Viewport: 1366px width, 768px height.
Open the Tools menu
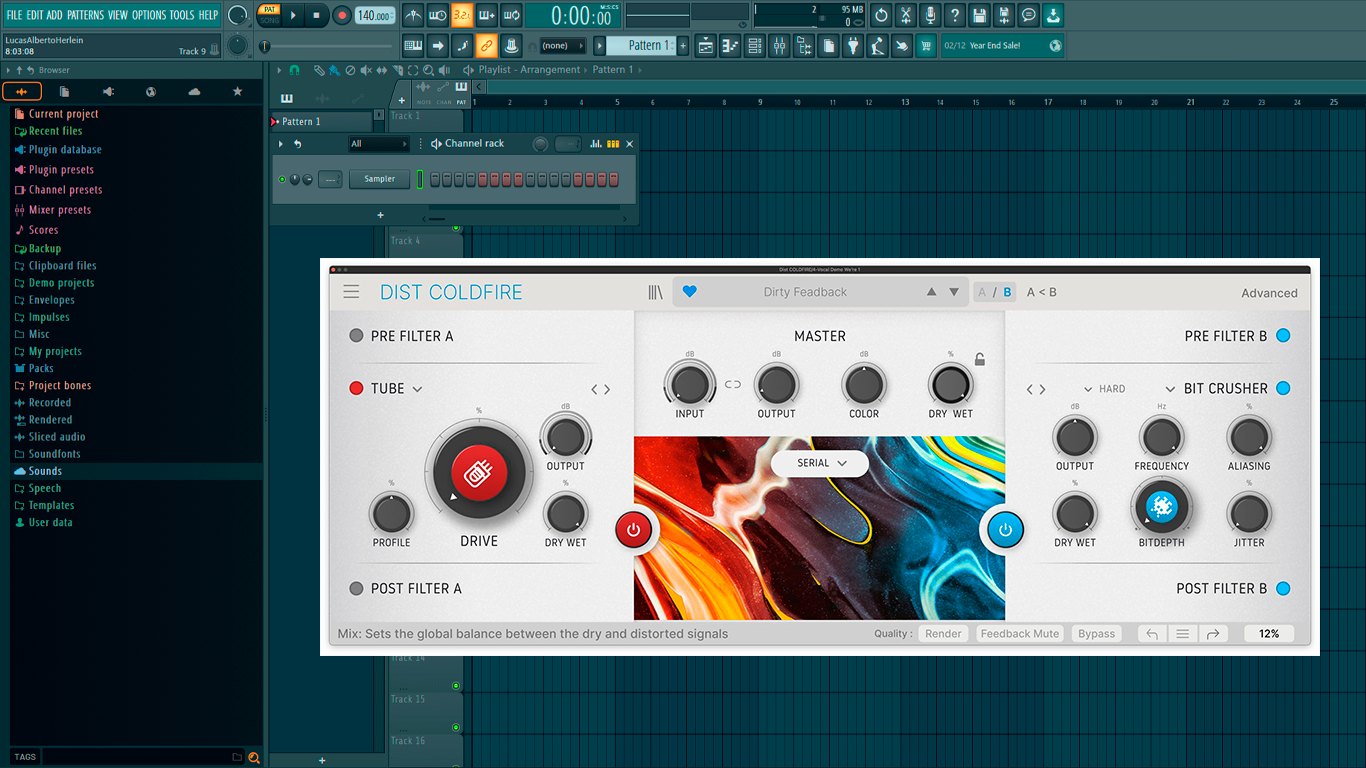pyautogui.click(x=182, y=15)
